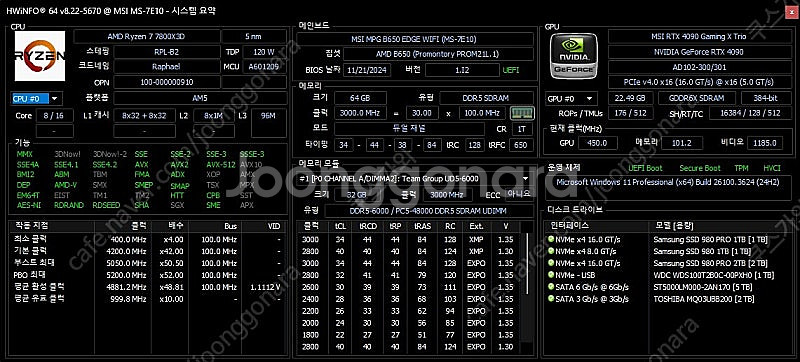Screen dimensions: 800x362
Task: Click the NVIDIA GeForce GPU logo
Action: tap(574, 56)
